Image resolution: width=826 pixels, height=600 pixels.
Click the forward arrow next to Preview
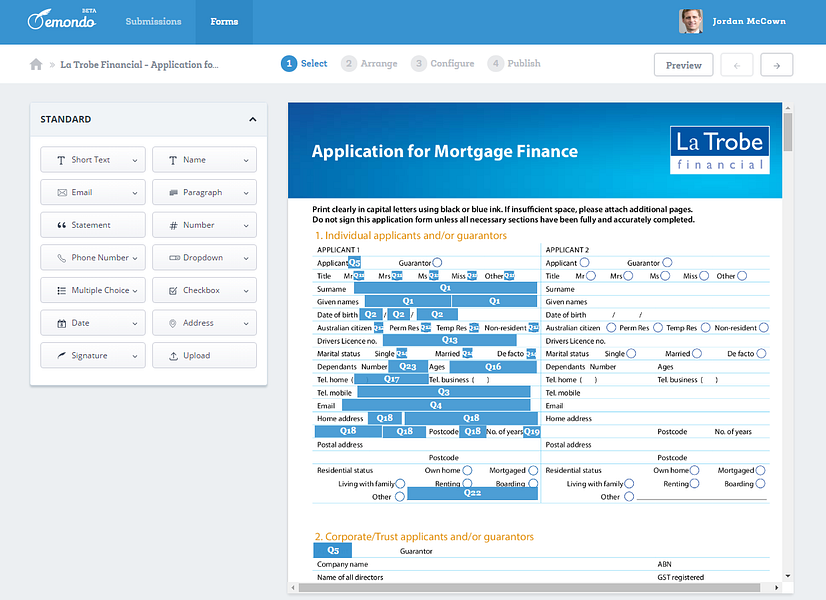776,65
